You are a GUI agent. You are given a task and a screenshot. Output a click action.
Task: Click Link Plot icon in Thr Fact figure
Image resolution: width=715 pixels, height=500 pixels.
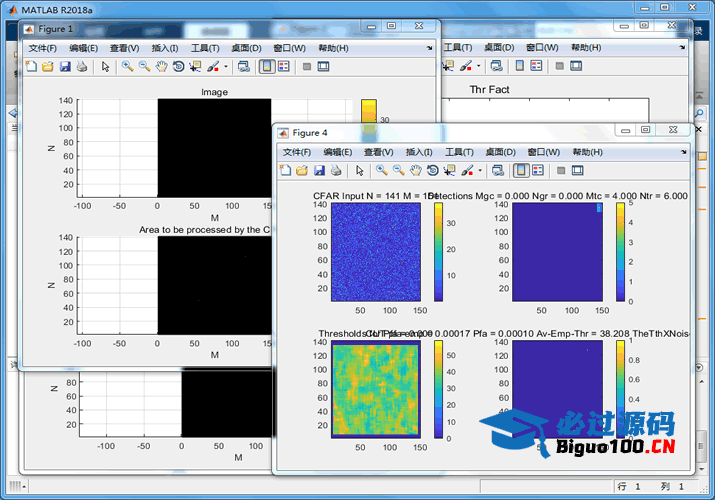497,66
